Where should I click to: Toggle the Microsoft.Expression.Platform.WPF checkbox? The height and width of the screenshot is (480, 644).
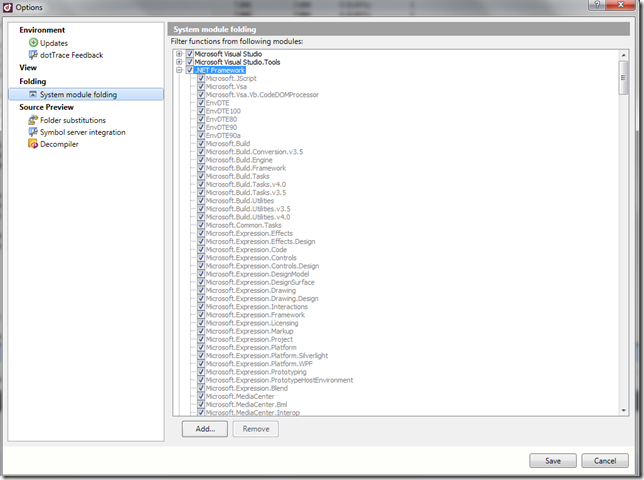201,364
